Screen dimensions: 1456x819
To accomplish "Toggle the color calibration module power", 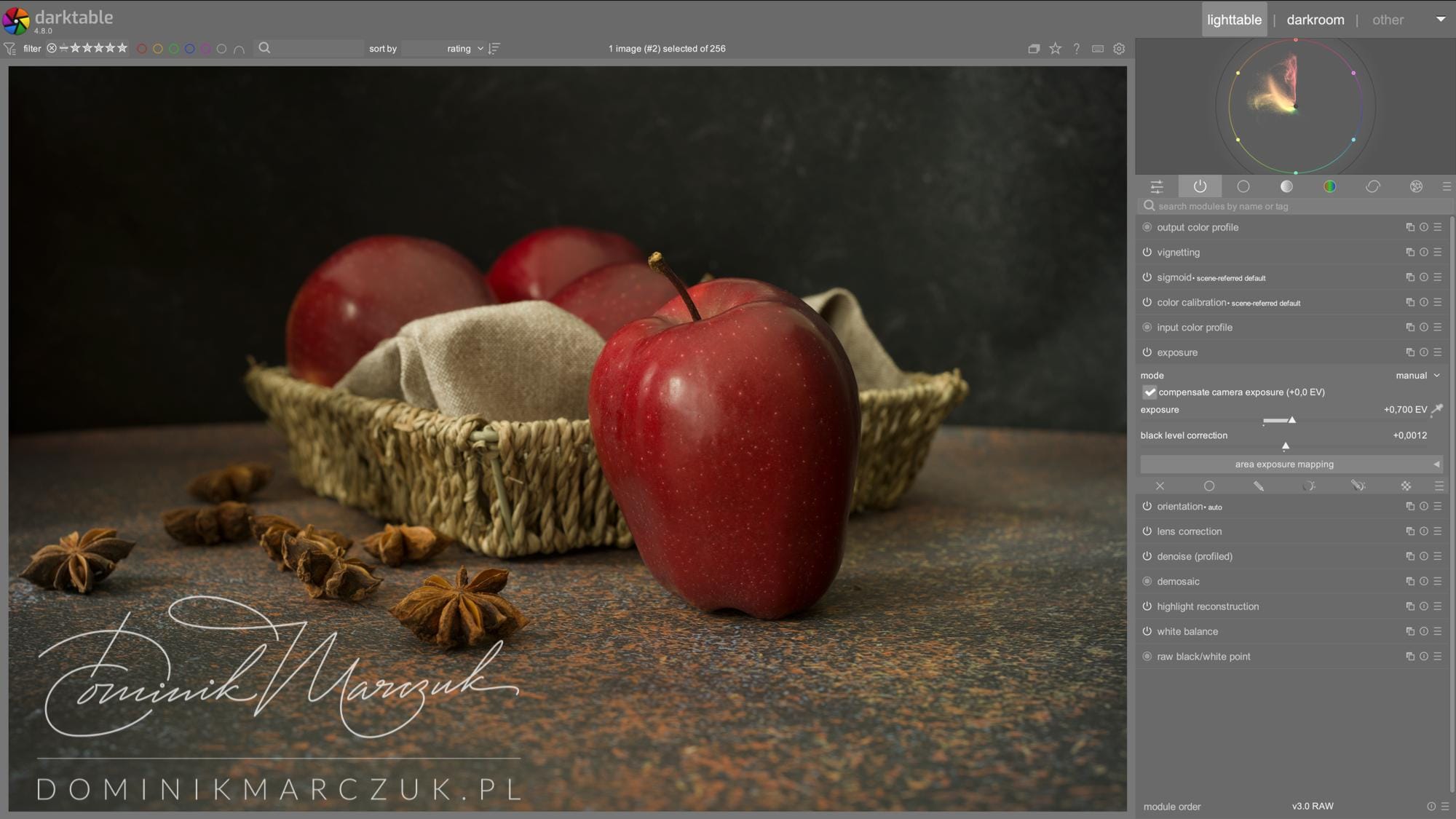I will (x=1147, y=302).
